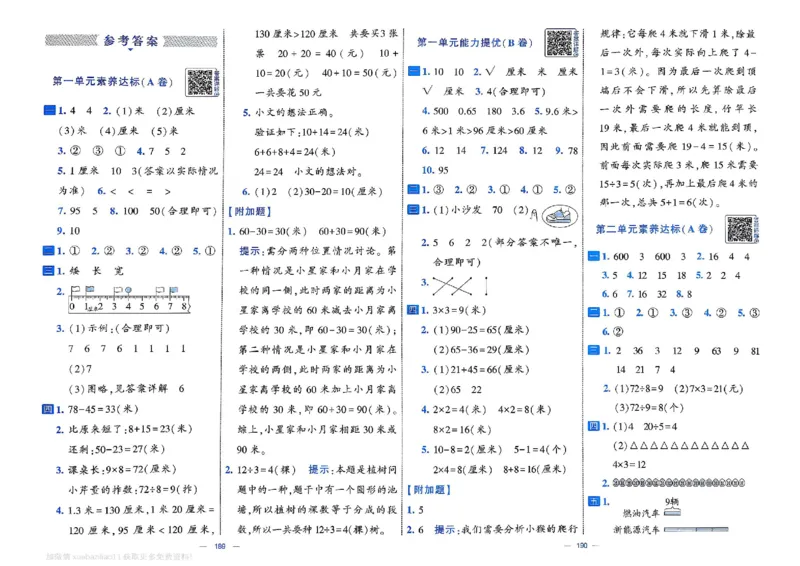Click the bar next to 燃油汽车

[x=672, y=513]
